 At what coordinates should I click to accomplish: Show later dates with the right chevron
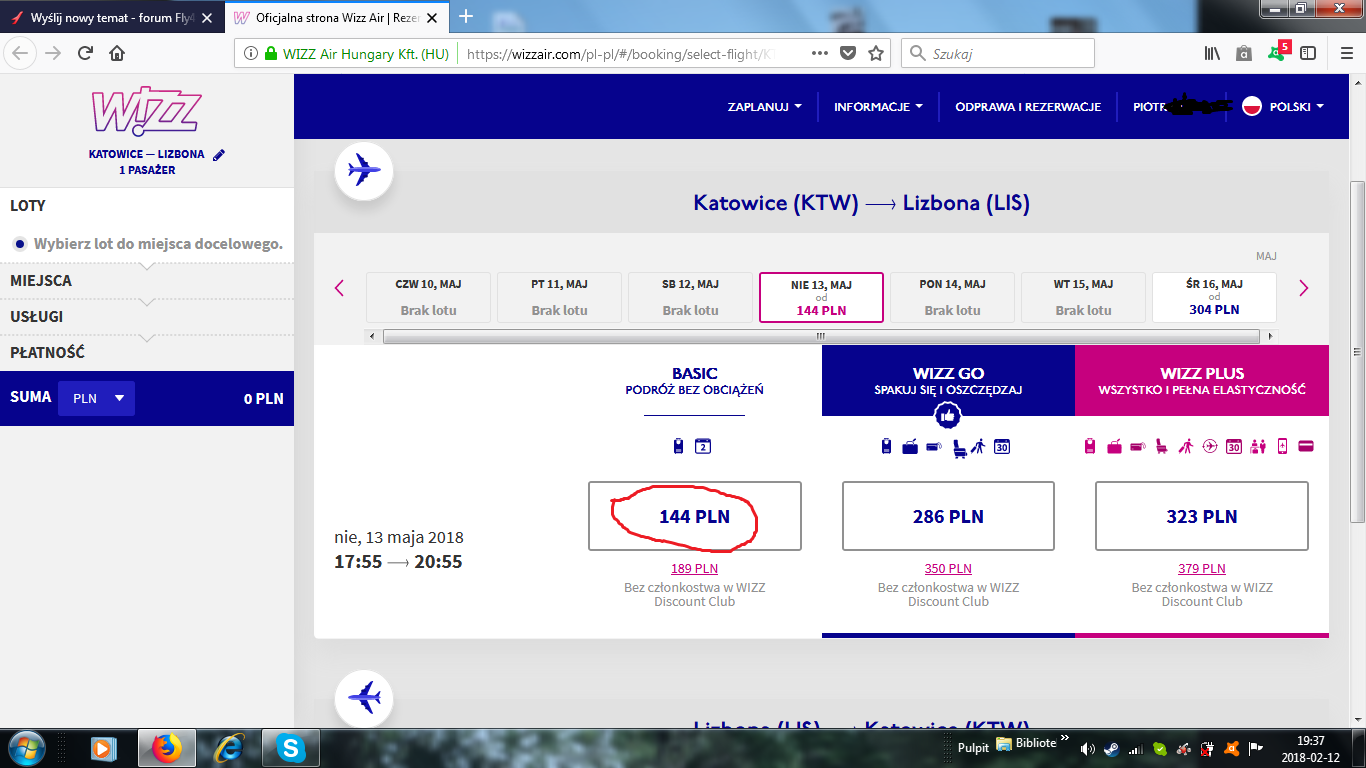[x=1303, y=288]
